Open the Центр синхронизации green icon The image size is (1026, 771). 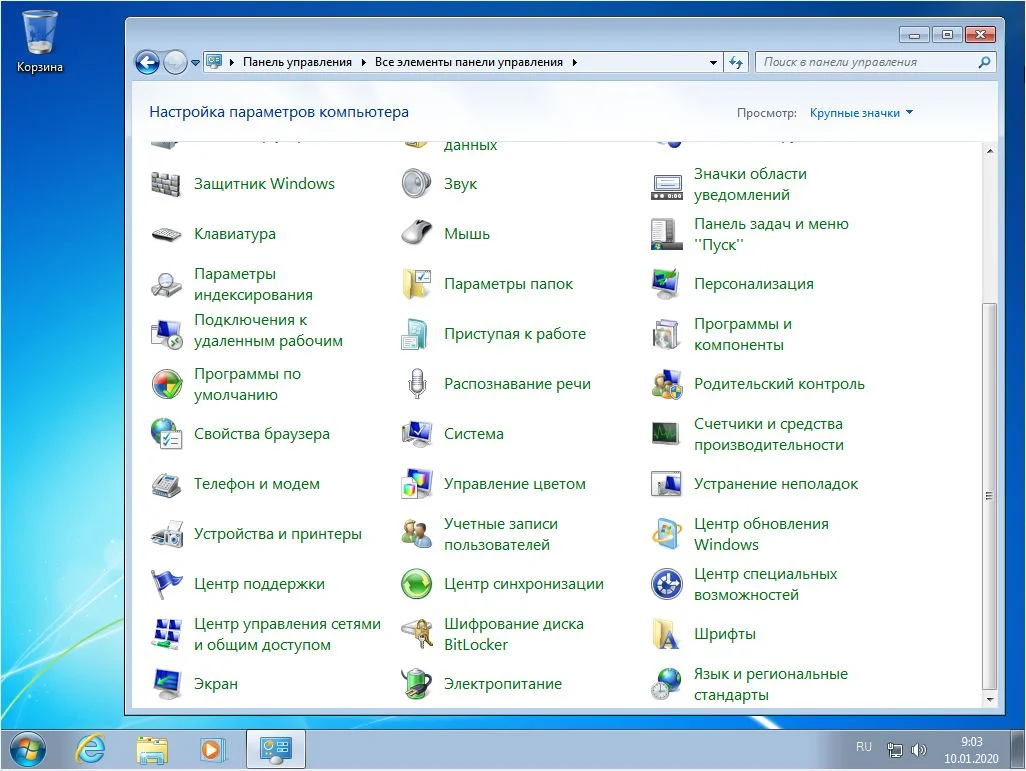coord(416,584)
